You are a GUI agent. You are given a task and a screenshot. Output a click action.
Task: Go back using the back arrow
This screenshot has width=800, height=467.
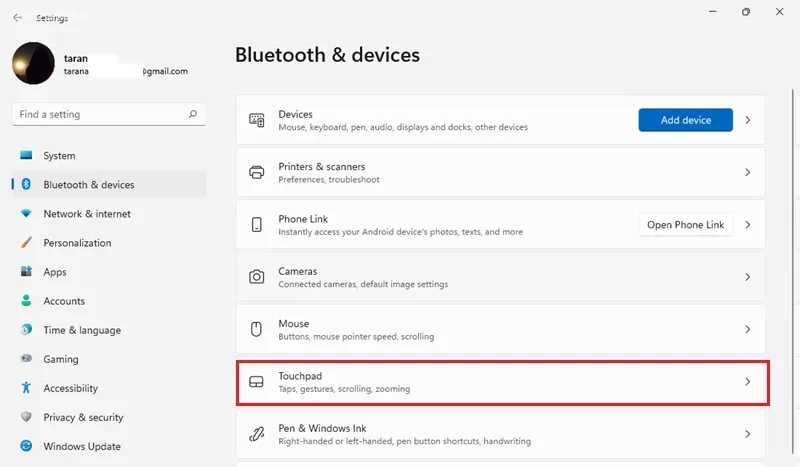(x=17, y=17)
